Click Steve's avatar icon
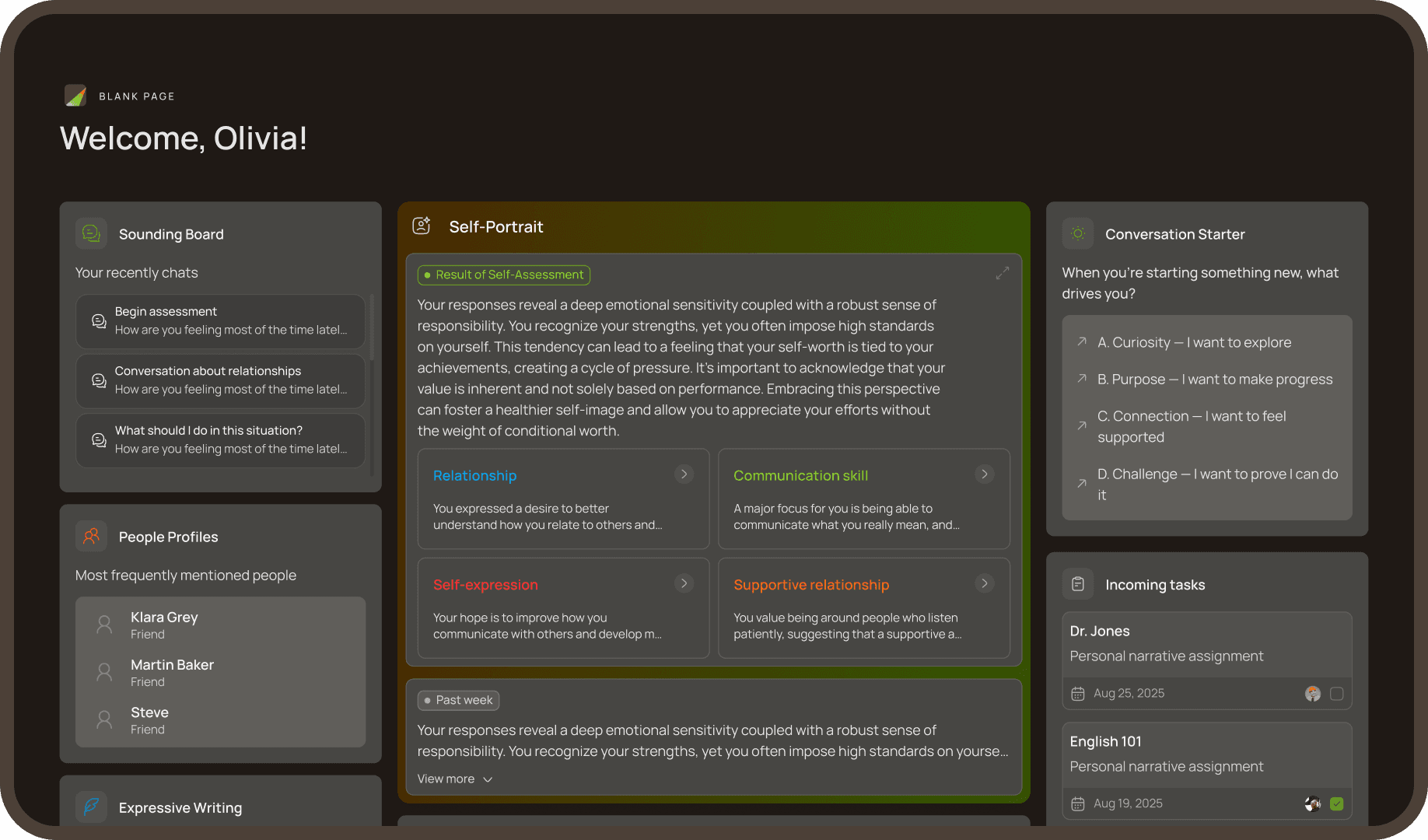This screenshot has height=840, width=1428. point(104,719)
